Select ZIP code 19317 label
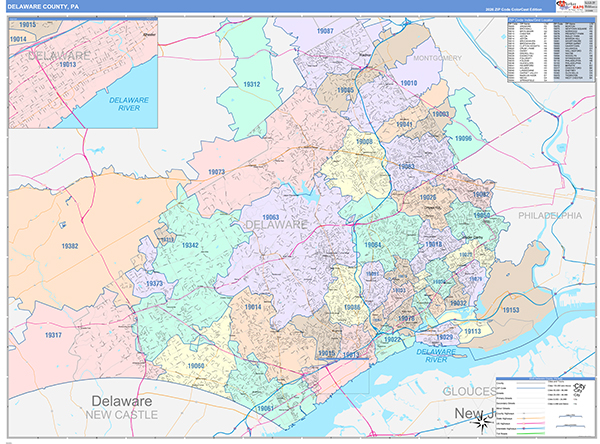 pos(53,335)
